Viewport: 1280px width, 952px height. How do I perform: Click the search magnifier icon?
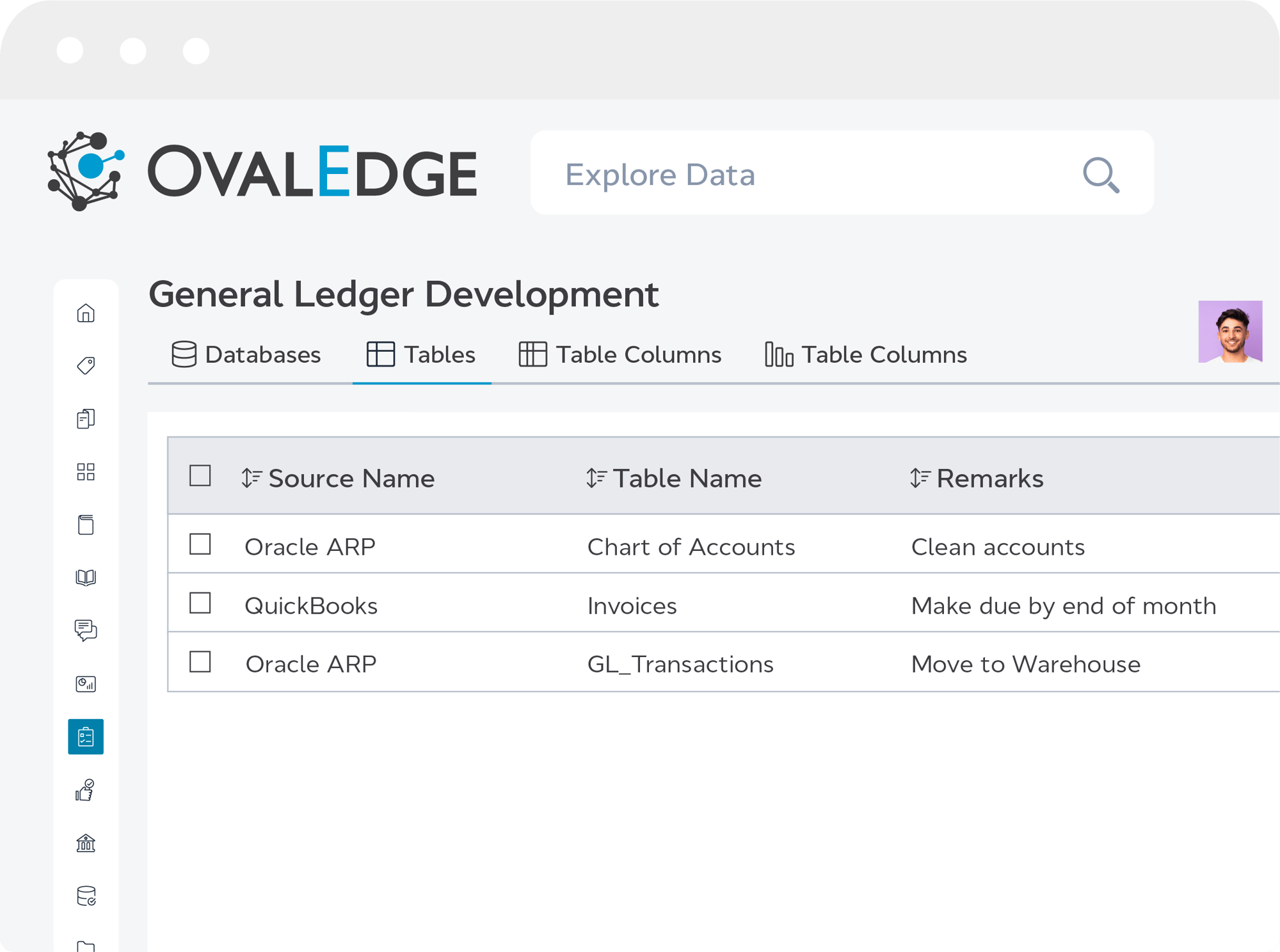tap(1101, 175)
